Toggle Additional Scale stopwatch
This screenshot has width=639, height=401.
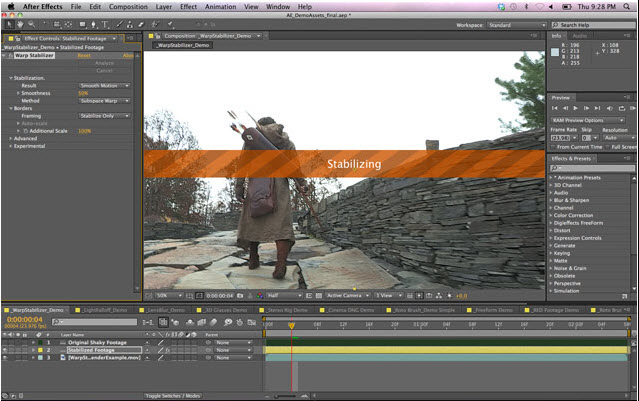[x=26, y=131]
